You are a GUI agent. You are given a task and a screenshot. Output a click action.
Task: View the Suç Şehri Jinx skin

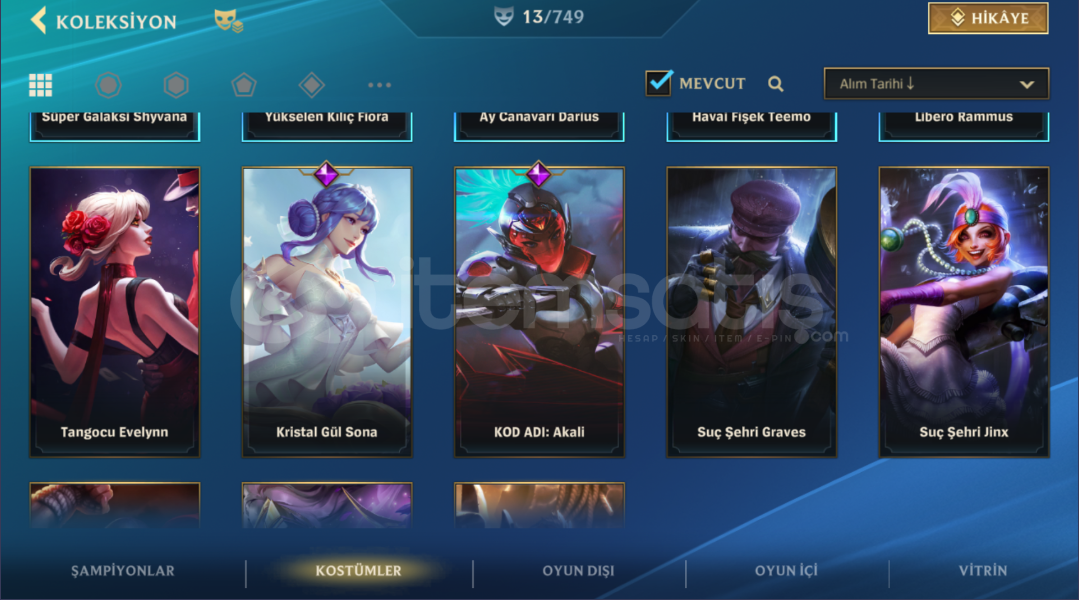point(963,312)
